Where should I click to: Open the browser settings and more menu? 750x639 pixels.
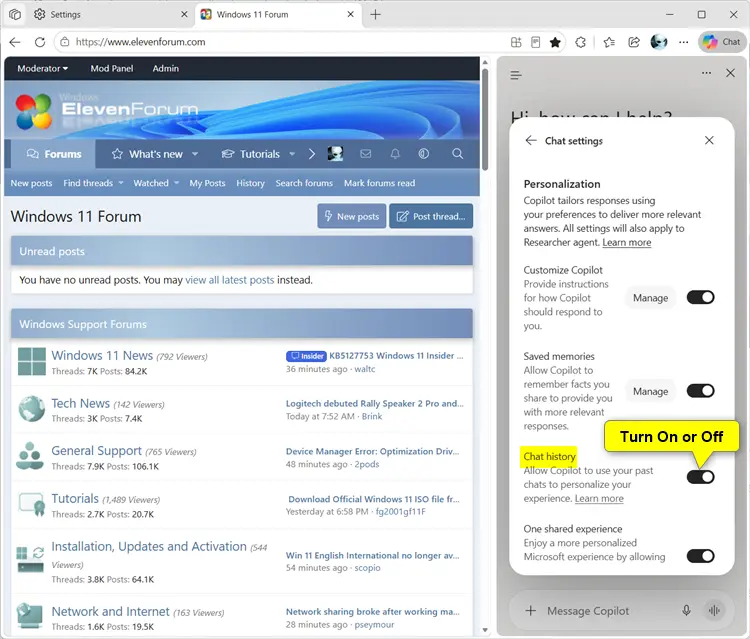[x=684, y=42]
